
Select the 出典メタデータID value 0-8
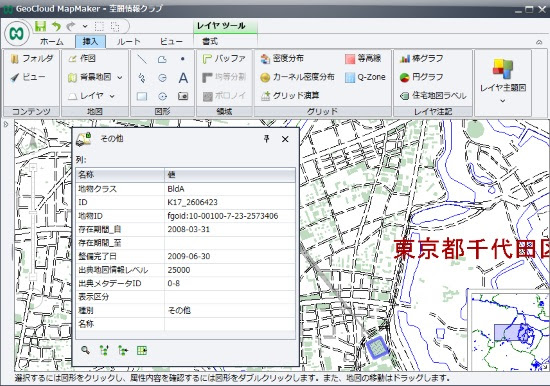coord(174,284)
